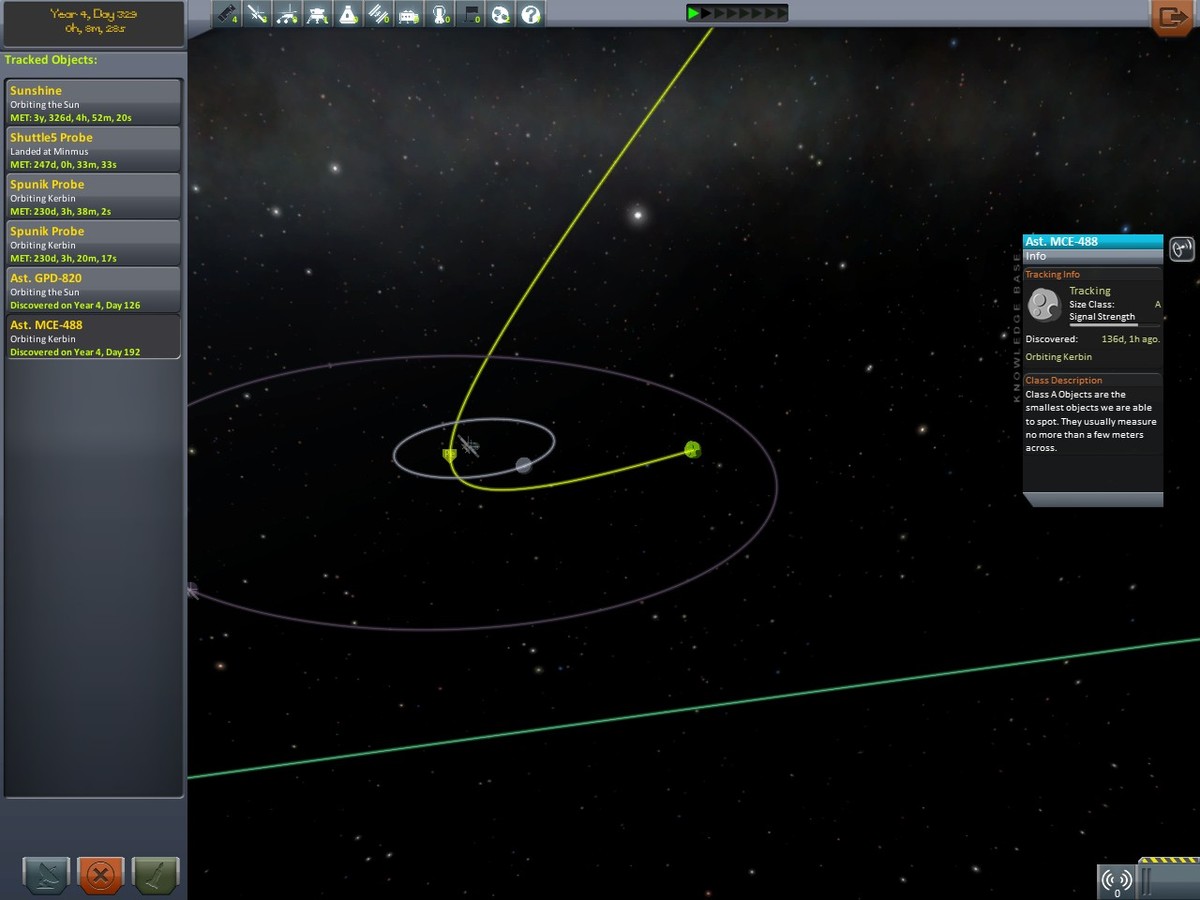Select Spunik Probe with MET 3h, 38m

(94, 197)
